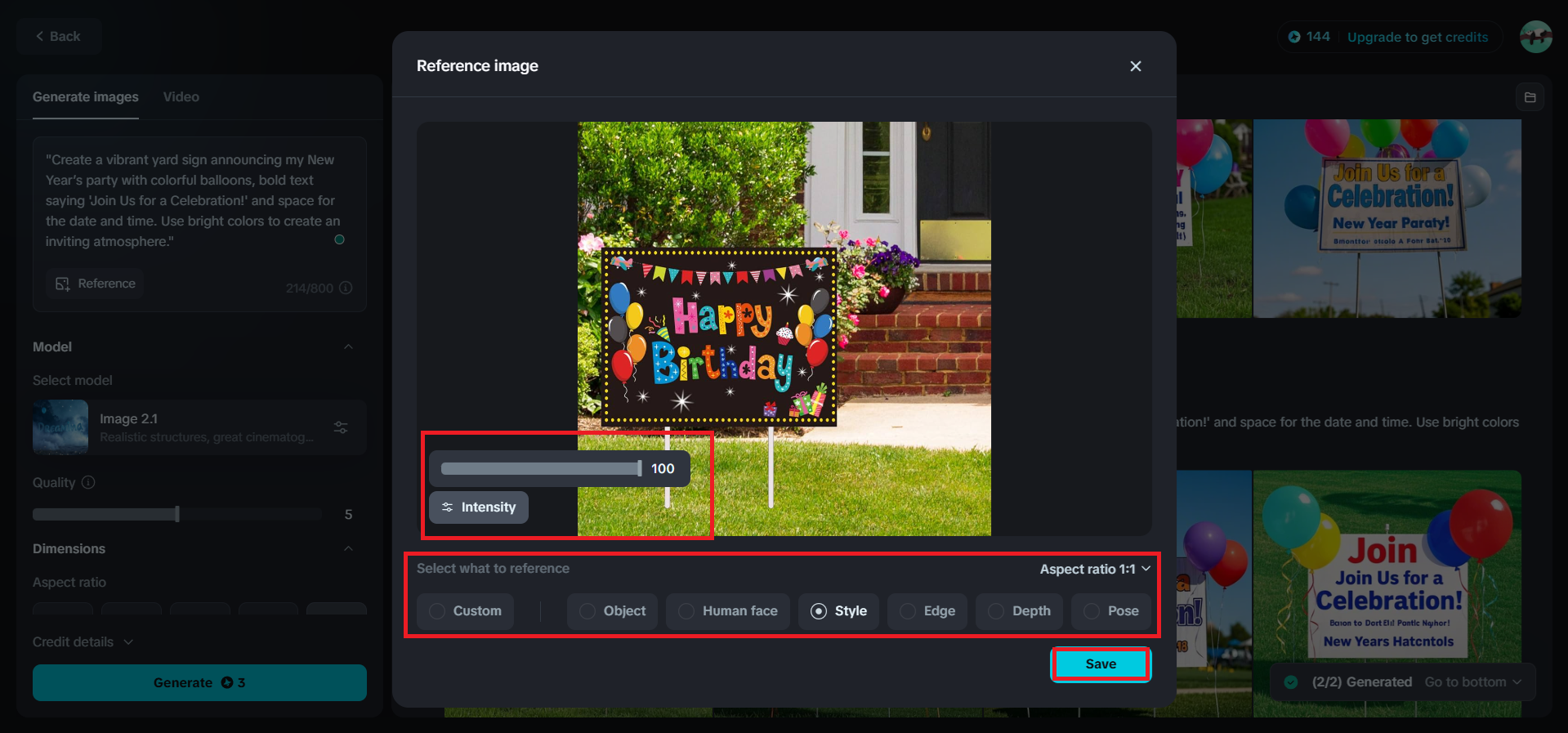The height and width of the screenshot is (733, 1568).
Task: Click the credits coin icon beside 144
Action: click(x=1294, y=37)
